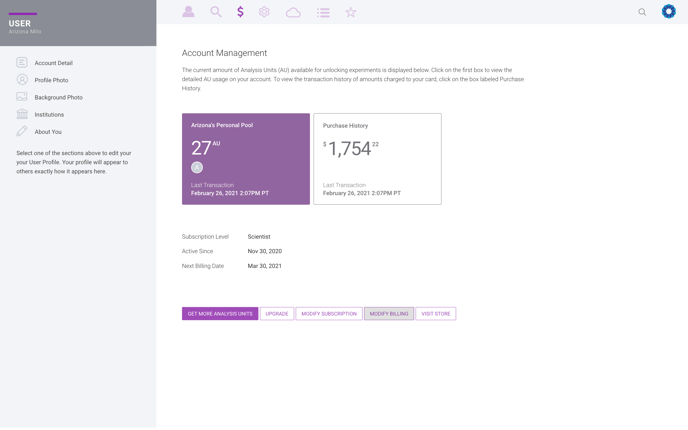Click the $1,754 purchase amount

[x=351, y=148]
